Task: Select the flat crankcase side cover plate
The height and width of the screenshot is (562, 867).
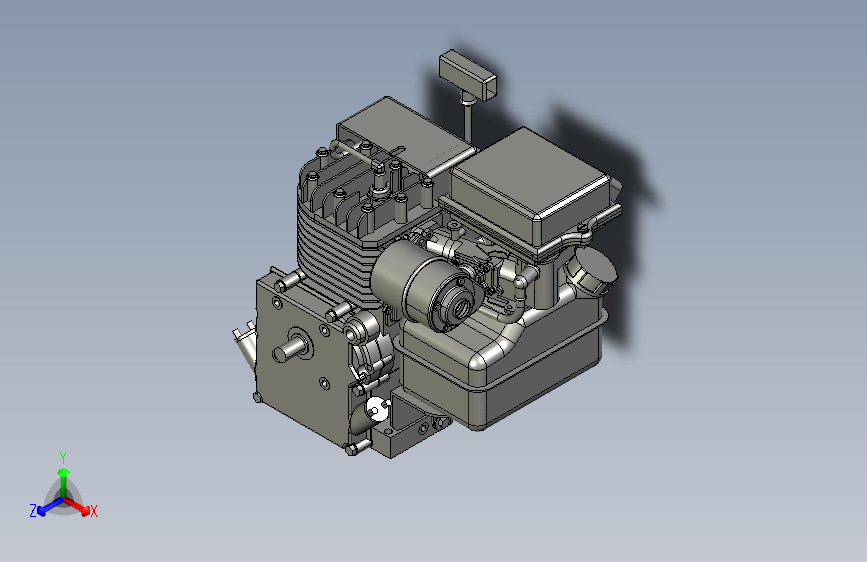Action: click(x=302, y=362)
